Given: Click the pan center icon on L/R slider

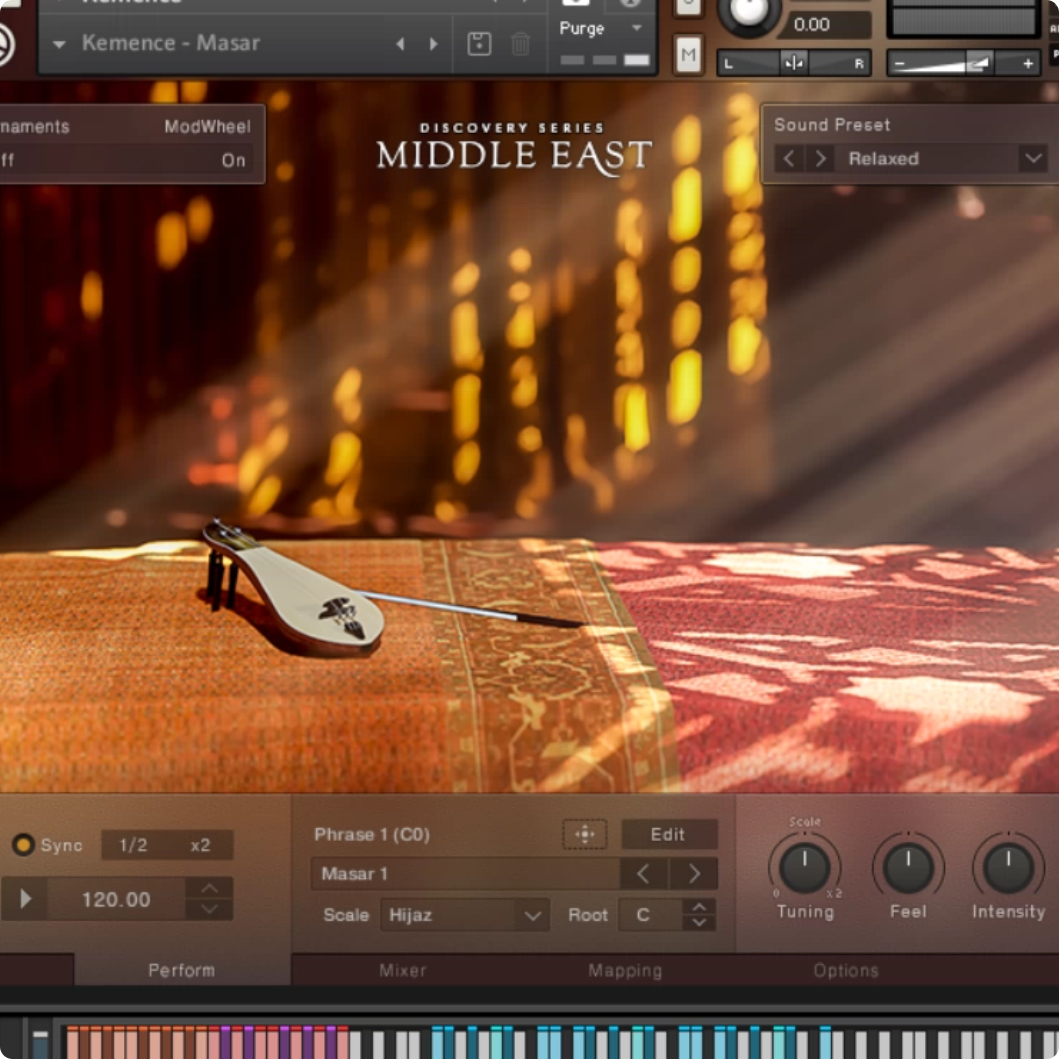Looking at the screenshot, I should (x=794, y=63).
